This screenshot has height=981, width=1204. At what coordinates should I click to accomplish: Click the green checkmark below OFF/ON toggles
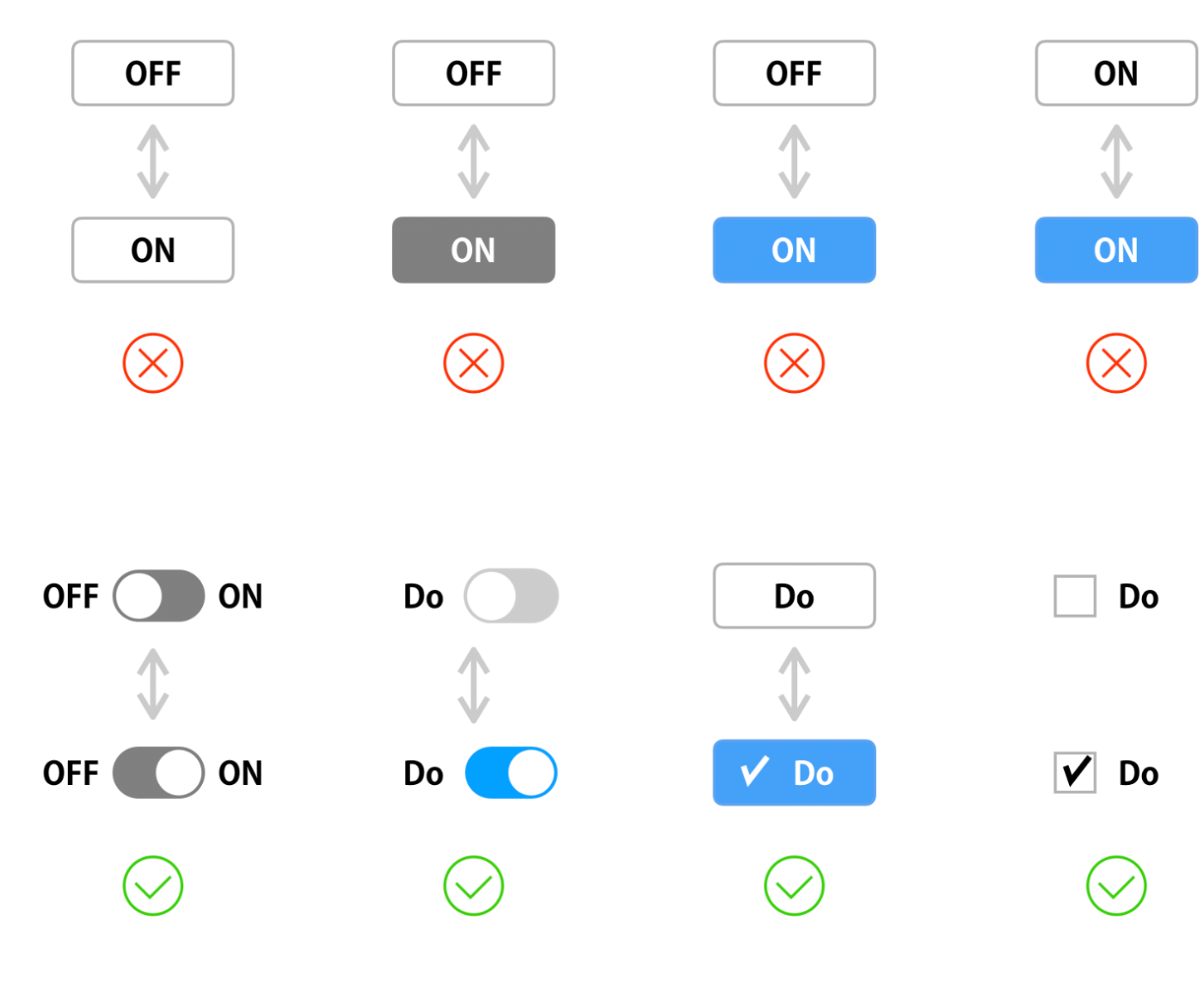tap(153, 886)
